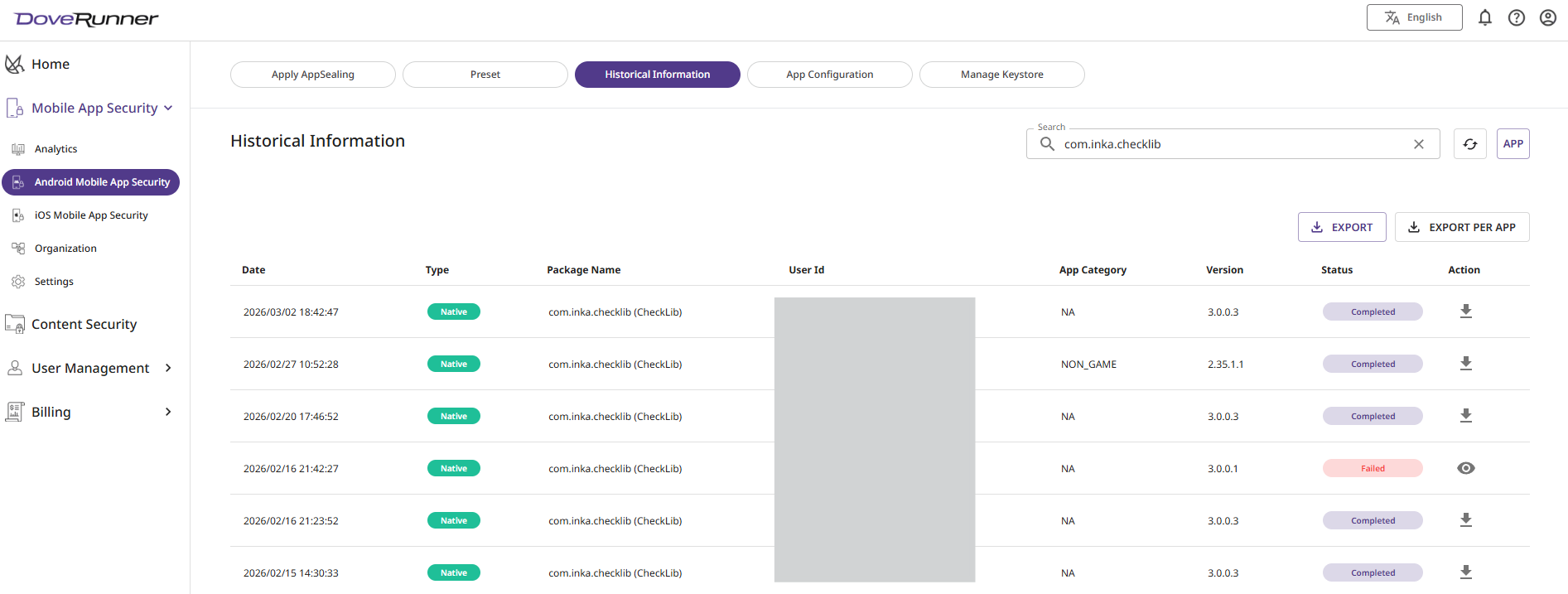Open the Manage Keystore tab
Image resolution: width=1568 pixels, height=594 pixels.
tap(1001, 75)
